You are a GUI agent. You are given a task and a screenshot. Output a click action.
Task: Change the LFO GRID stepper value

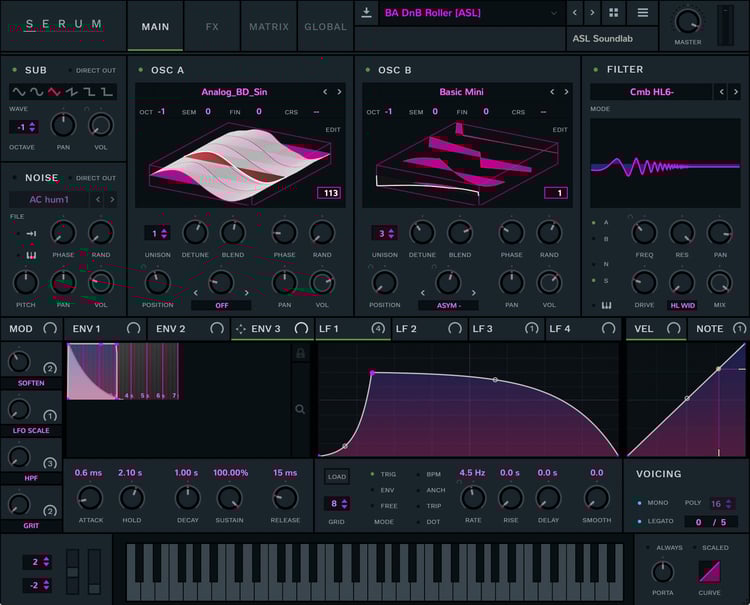pyautogui.click(x=339, y=503)
